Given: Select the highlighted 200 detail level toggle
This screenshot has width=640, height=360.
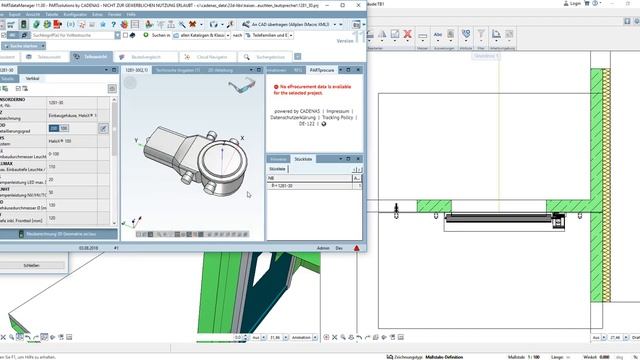Looking at the screenshot, I should (54, 128).
